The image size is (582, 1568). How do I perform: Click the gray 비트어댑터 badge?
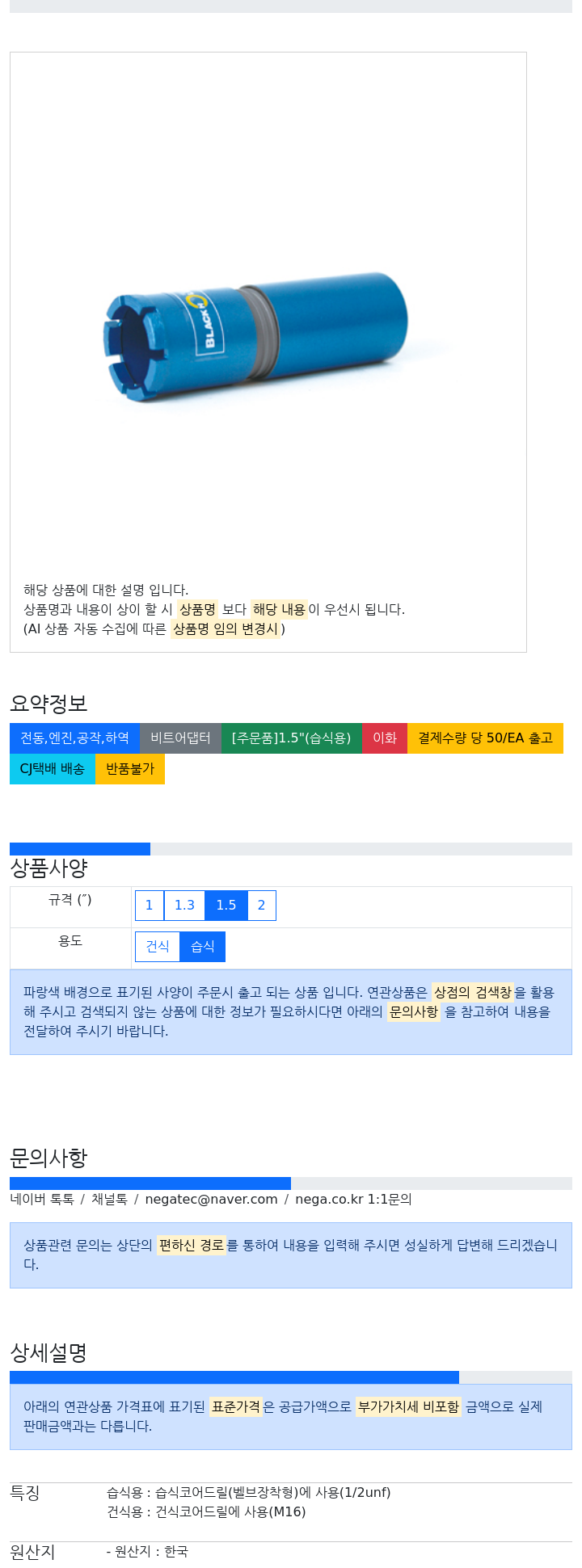pos(180,738)
